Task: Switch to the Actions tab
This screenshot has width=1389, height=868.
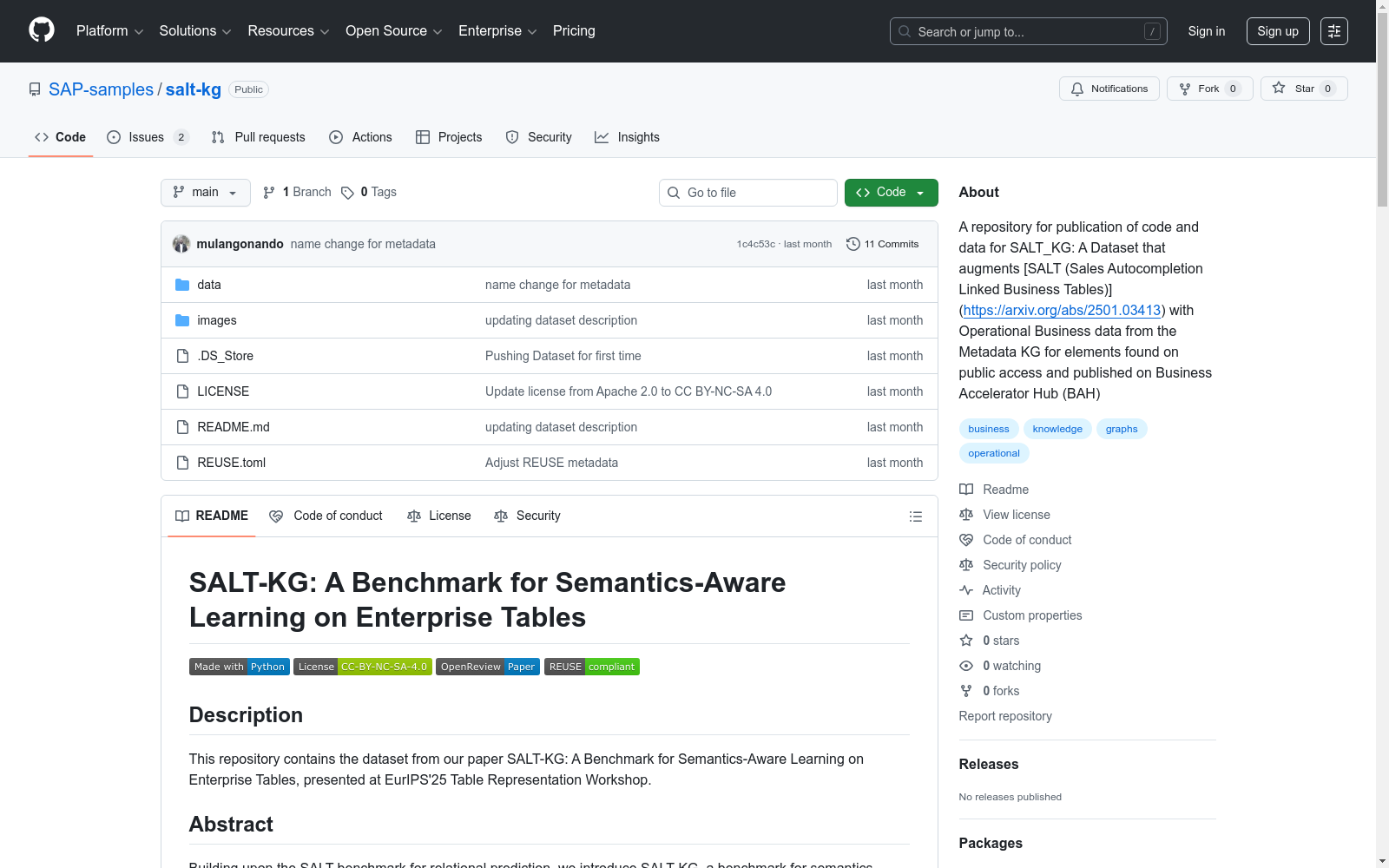Action: click(360, 137)
